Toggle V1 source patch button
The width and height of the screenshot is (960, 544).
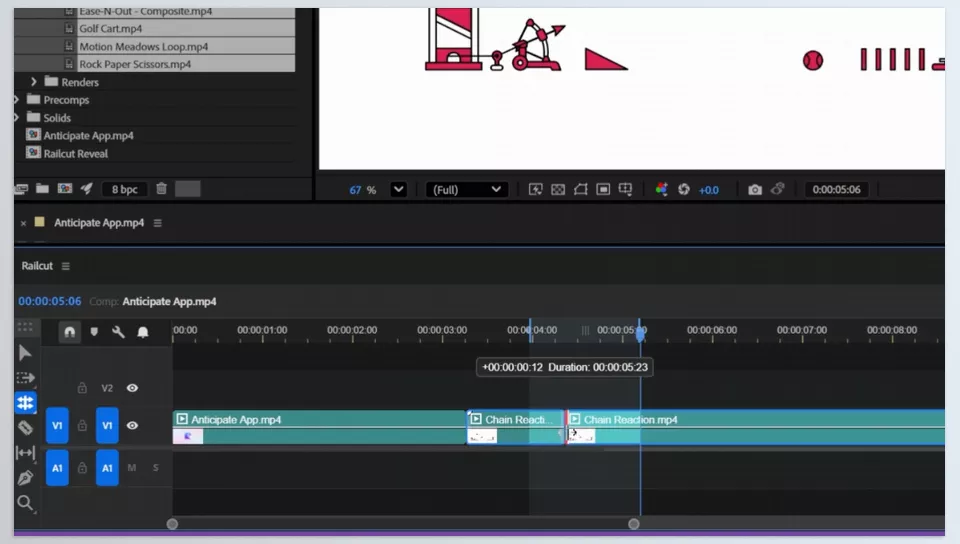57,425
